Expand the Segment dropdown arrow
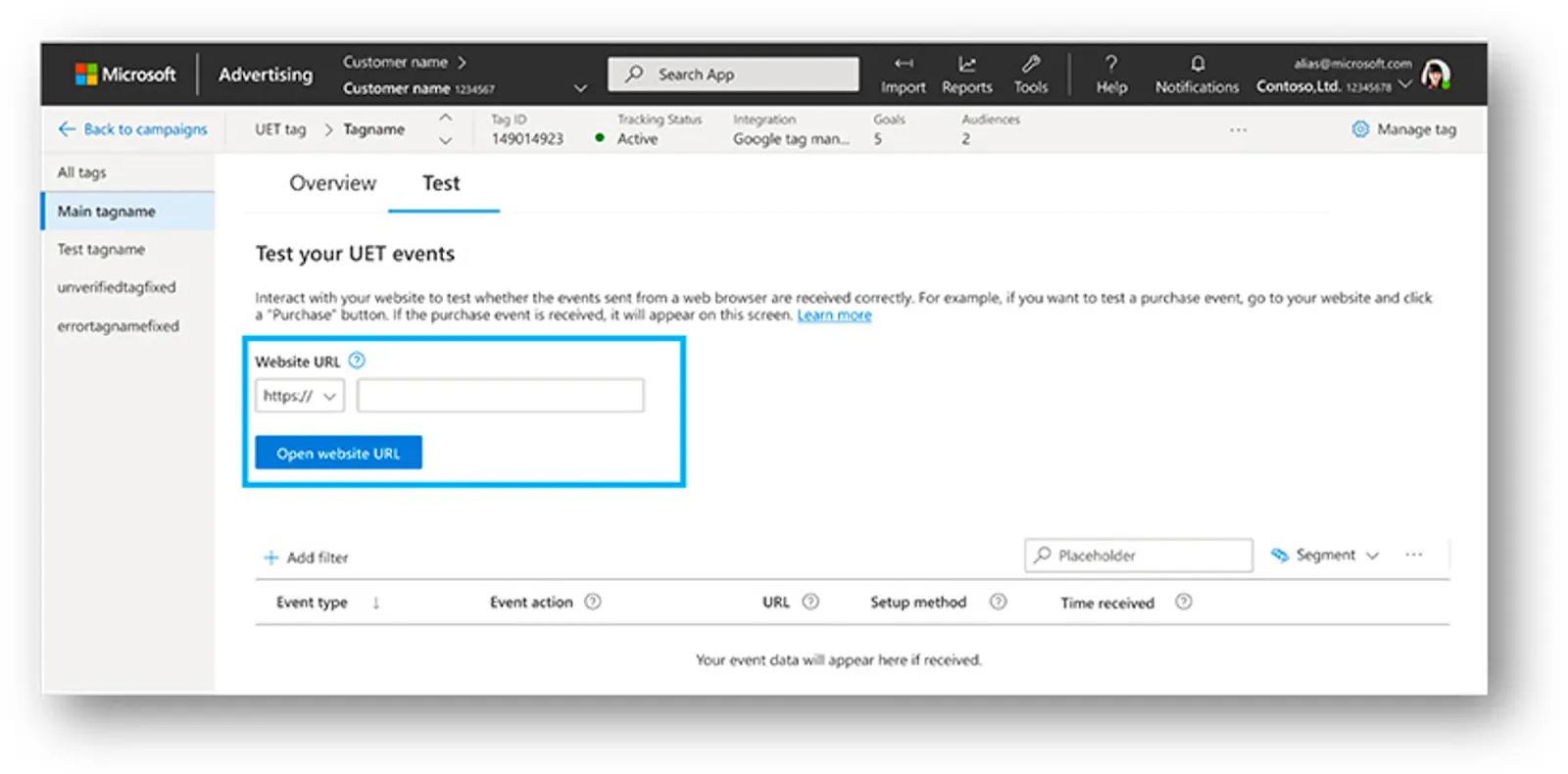The height and width of the screenshot is (774, 1568). (x=1372, y=556)
